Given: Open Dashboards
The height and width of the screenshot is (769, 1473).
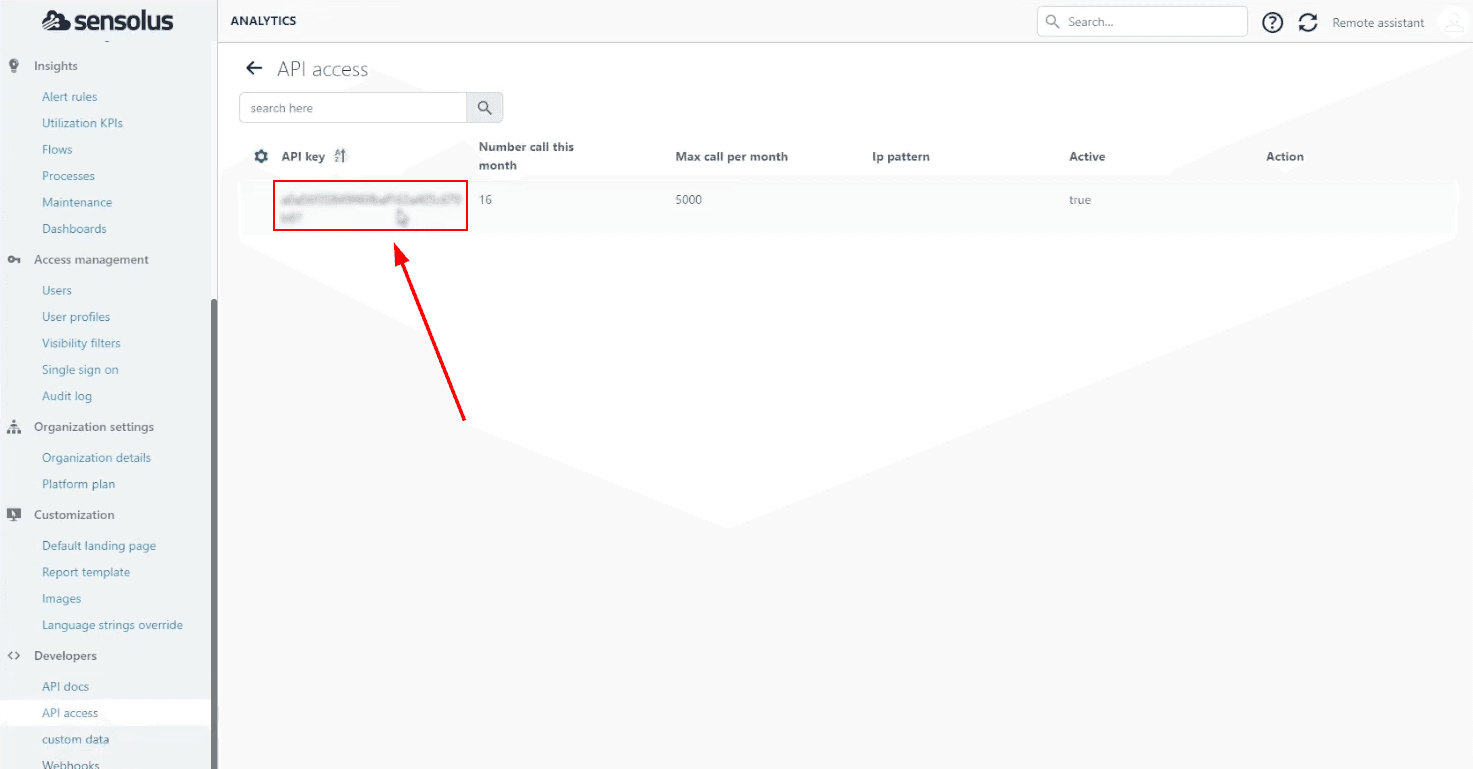Looking at the screenshot, I should (x=74, y=229).
